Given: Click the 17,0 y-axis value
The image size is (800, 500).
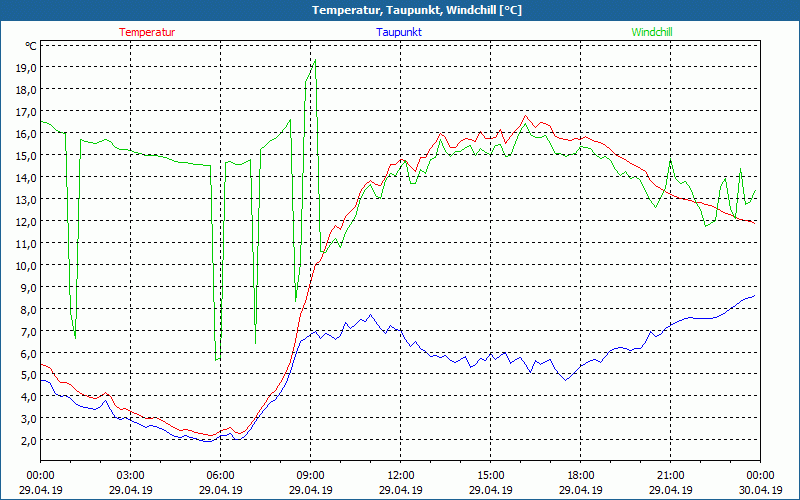Looking at the screenshot, I should tap(27, 111).
